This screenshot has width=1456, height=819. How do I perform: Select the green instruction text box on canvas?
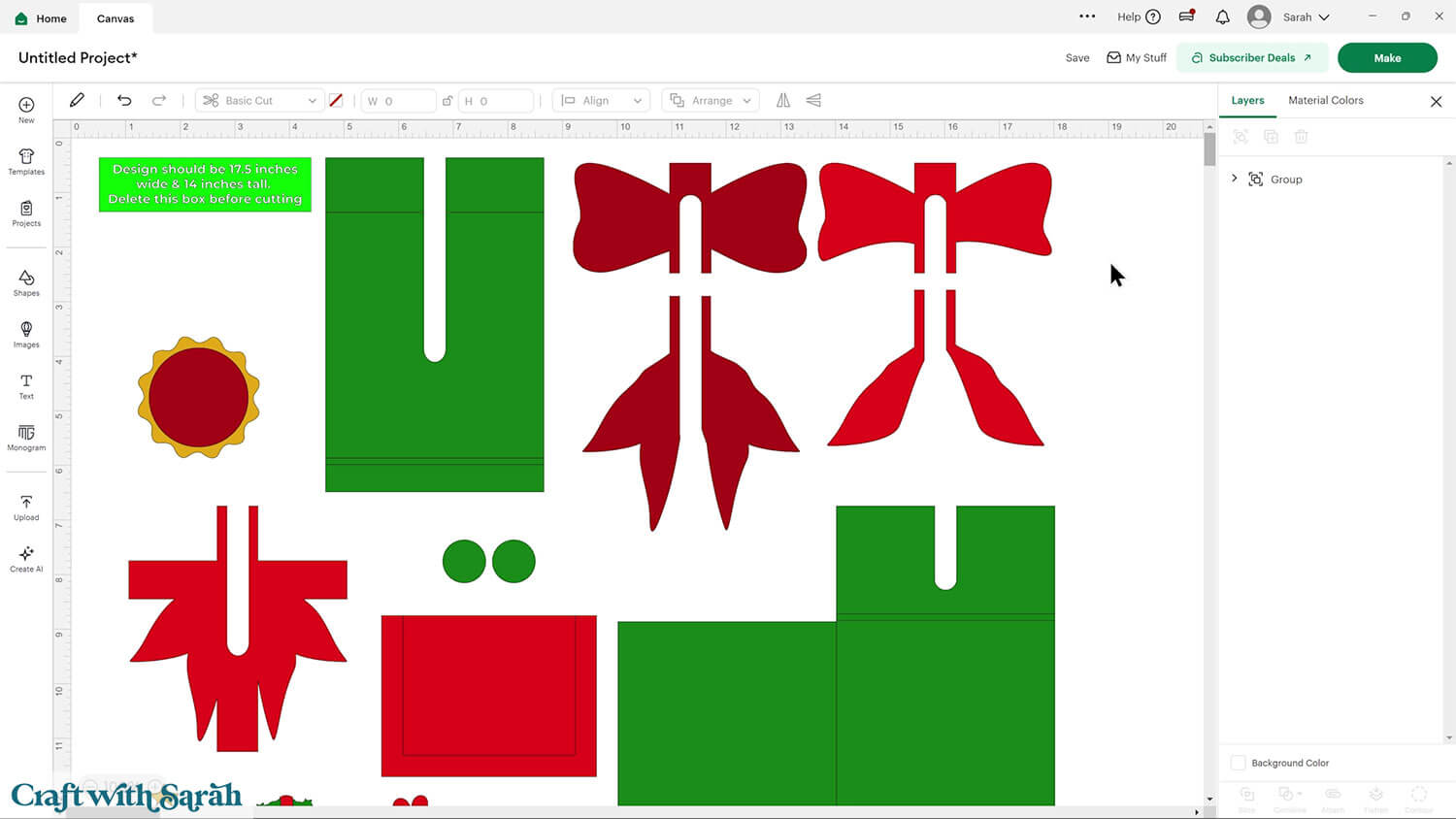pyautogui.click(x=205, y=184)
